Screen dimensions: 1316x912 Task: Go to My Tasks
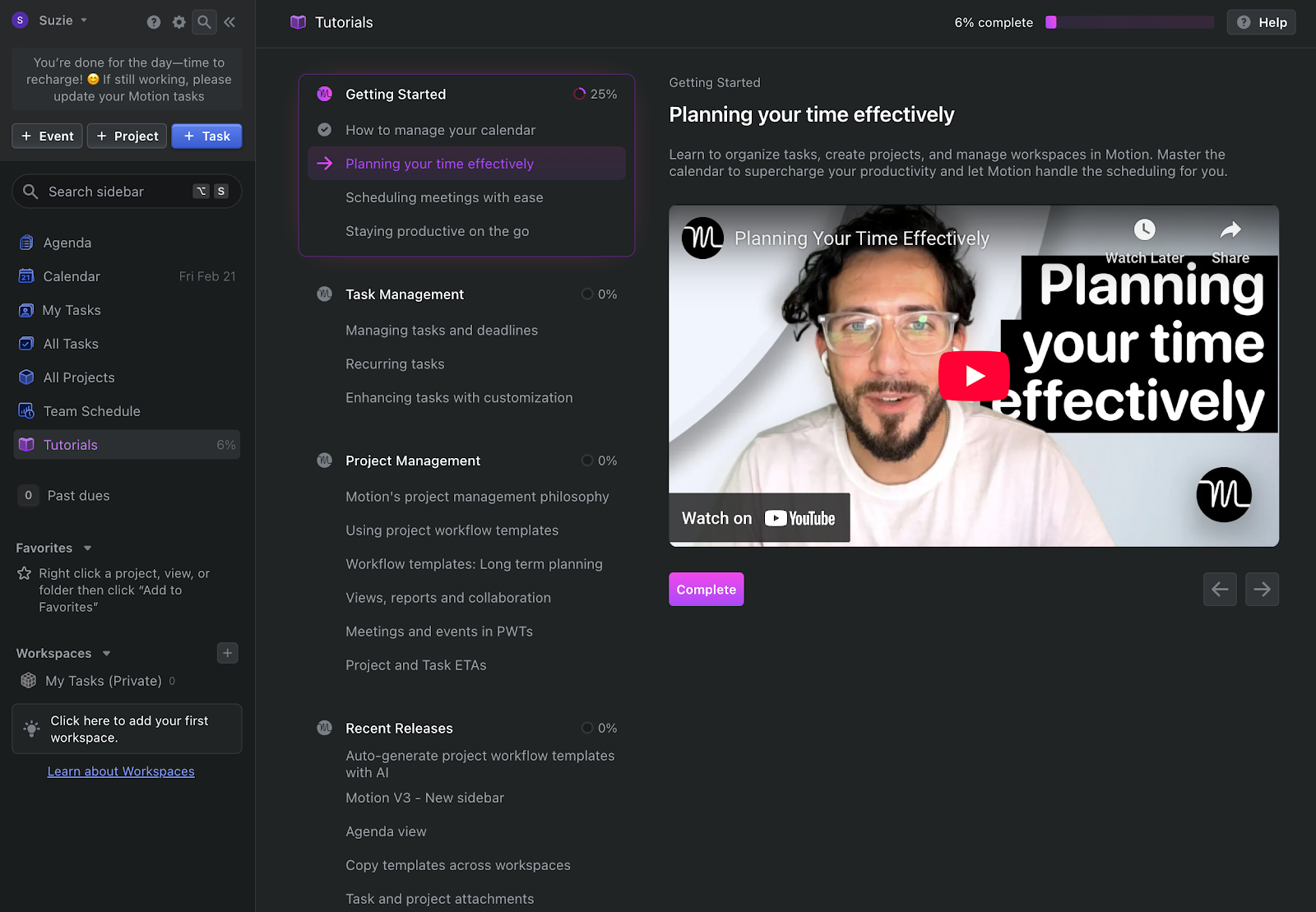point(127,310)
